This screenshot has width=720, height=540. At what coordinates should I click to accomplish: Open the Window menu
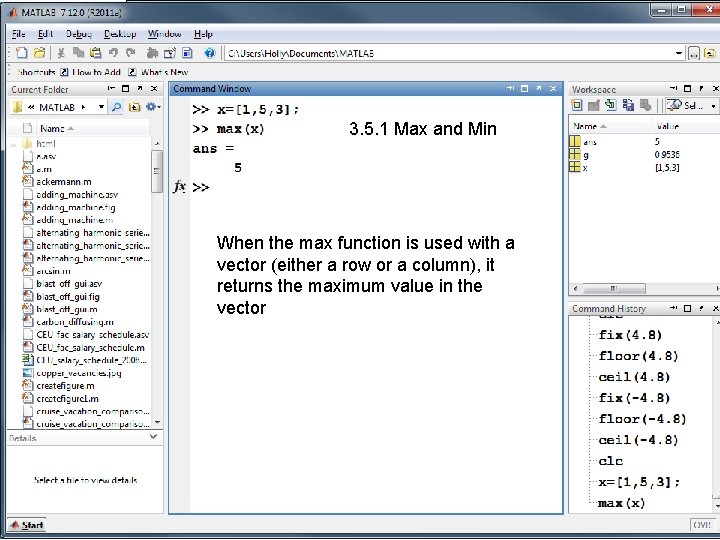coord(164,34)
